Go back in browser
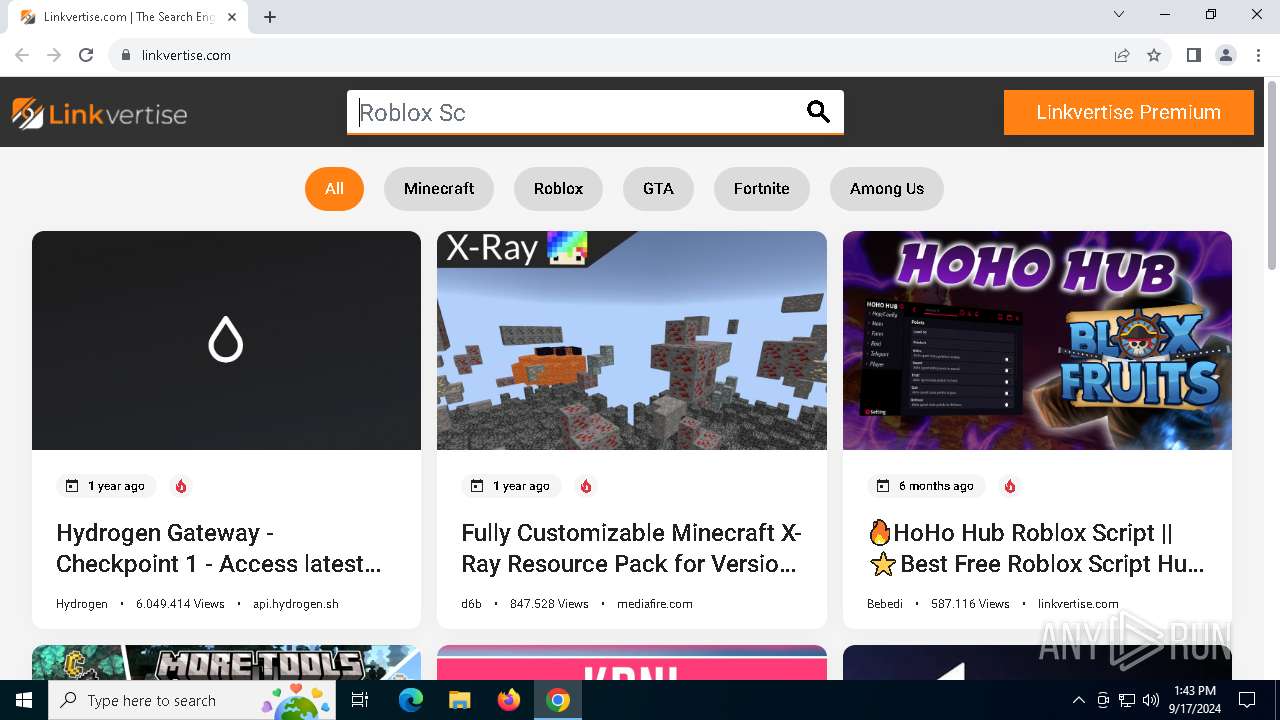The image size is (1280, 720). (x=22, y=55)
